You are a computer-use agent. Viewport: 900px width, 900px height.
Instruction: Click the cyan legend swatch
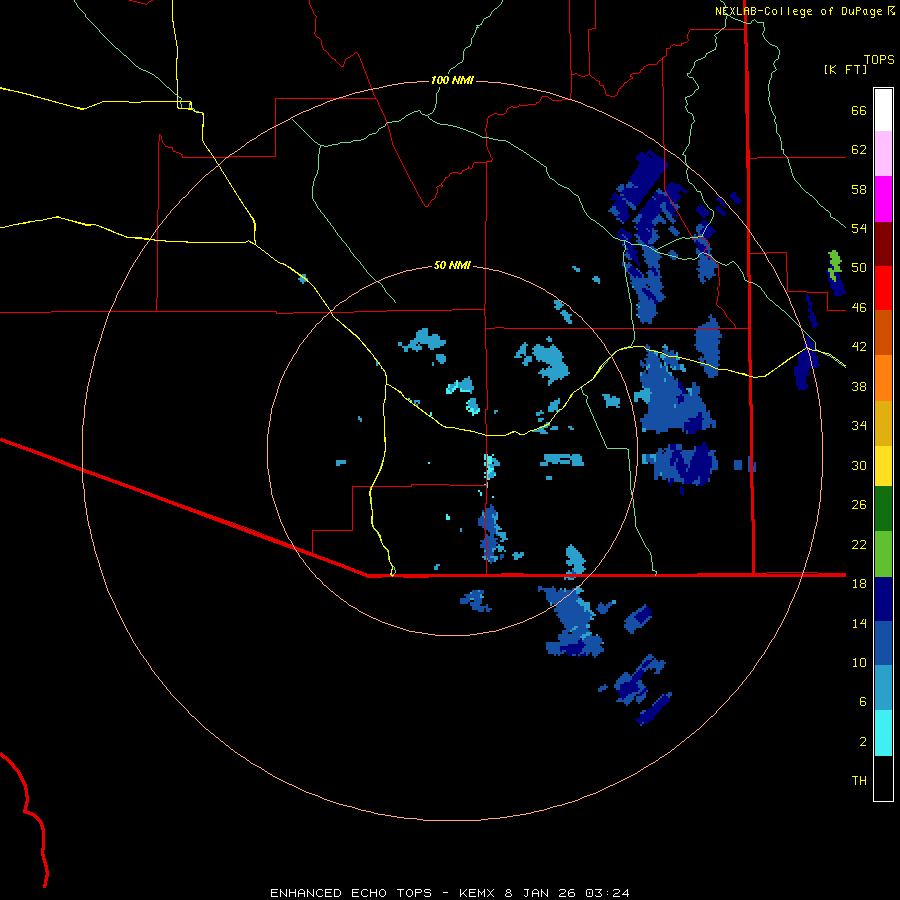pyautogui.click(x=883, y=733)
